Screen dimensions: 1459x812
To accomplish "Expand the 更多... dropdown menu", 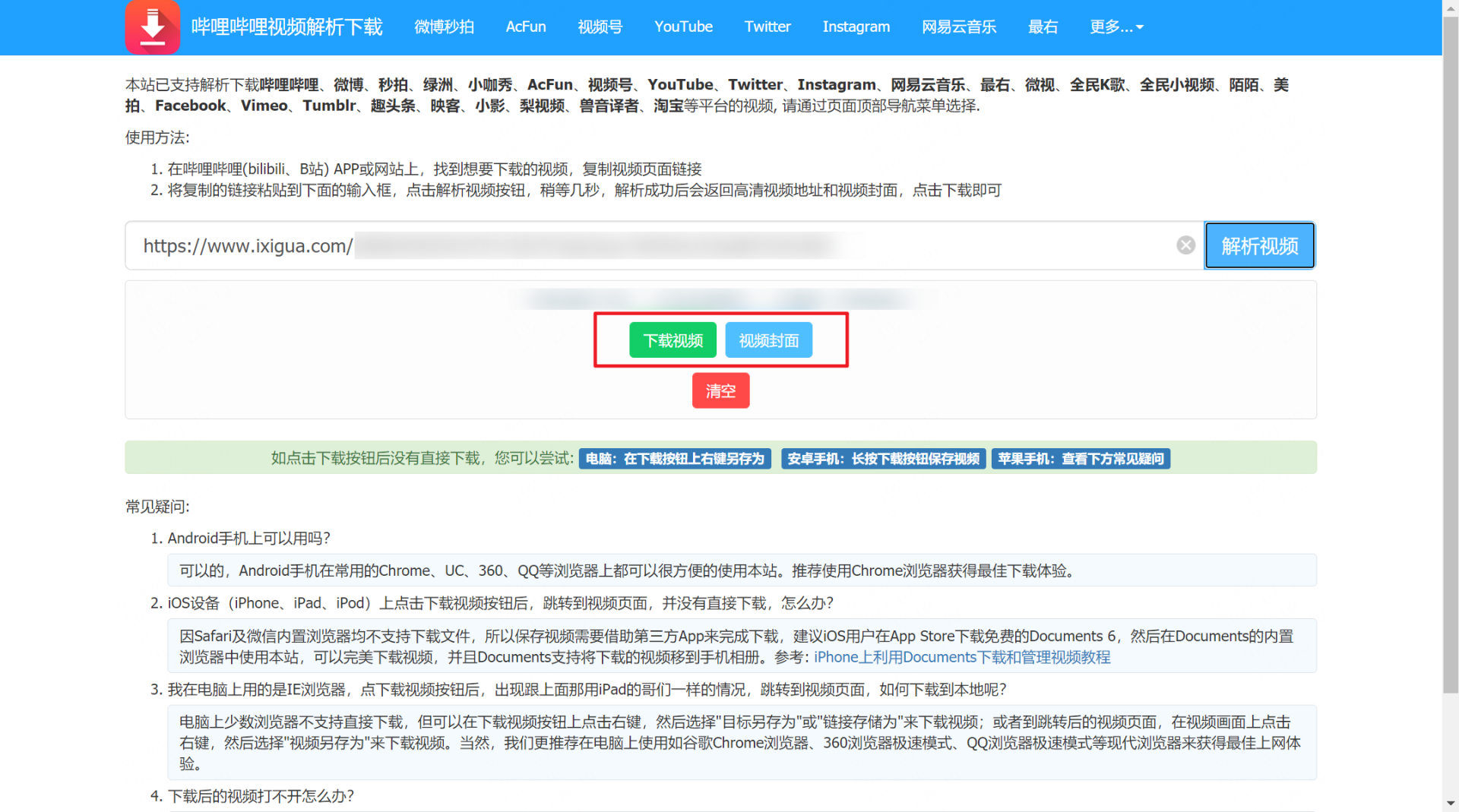I will 1116,27.
